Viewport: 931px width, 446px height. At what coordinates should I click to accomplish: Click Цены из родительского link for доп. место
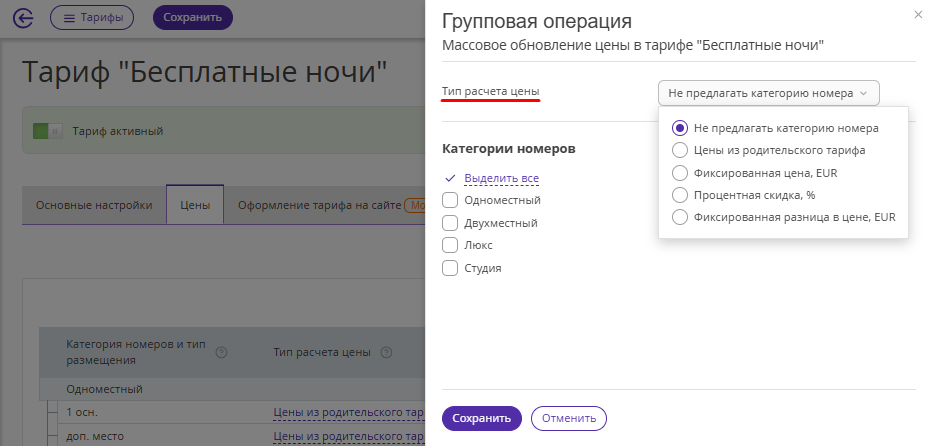point(349,436)
